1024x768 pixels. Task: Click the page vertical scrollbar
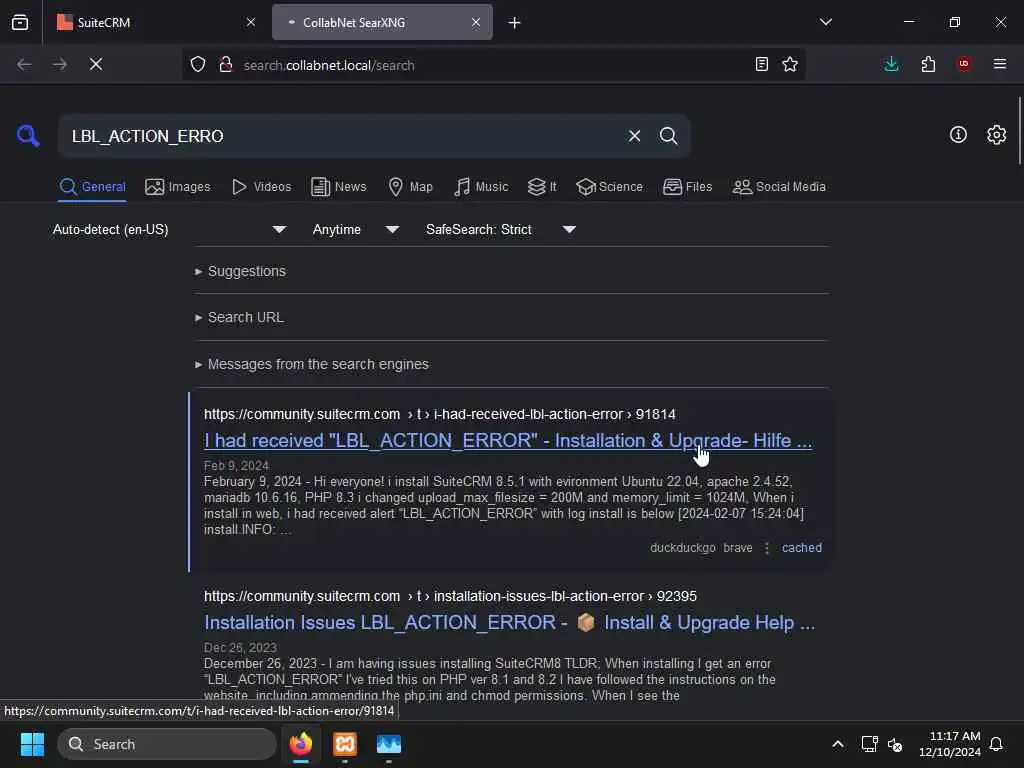(1019, 131)
